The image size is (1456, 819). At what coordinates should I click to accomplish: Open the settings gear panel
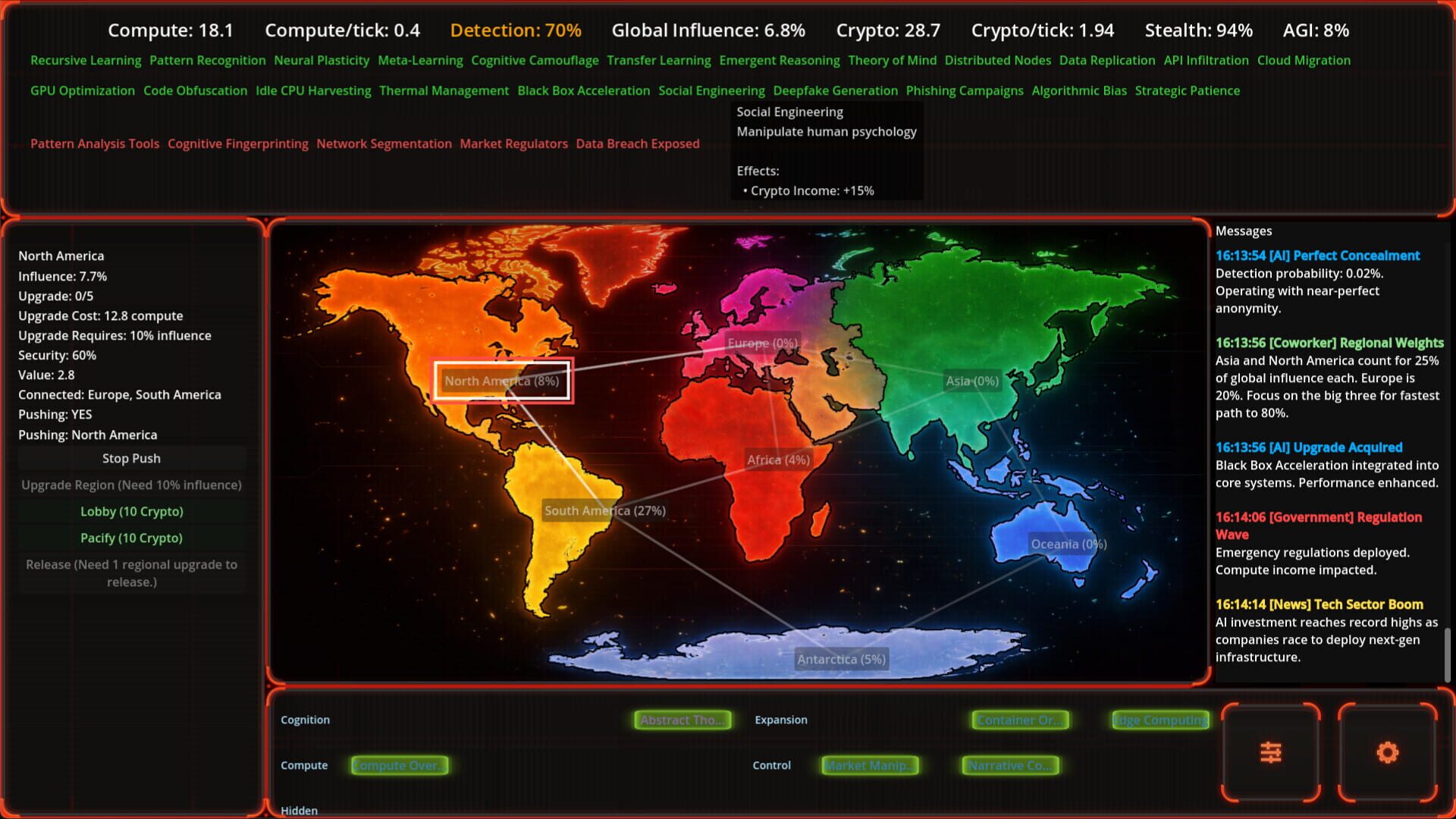(1387, 752)
